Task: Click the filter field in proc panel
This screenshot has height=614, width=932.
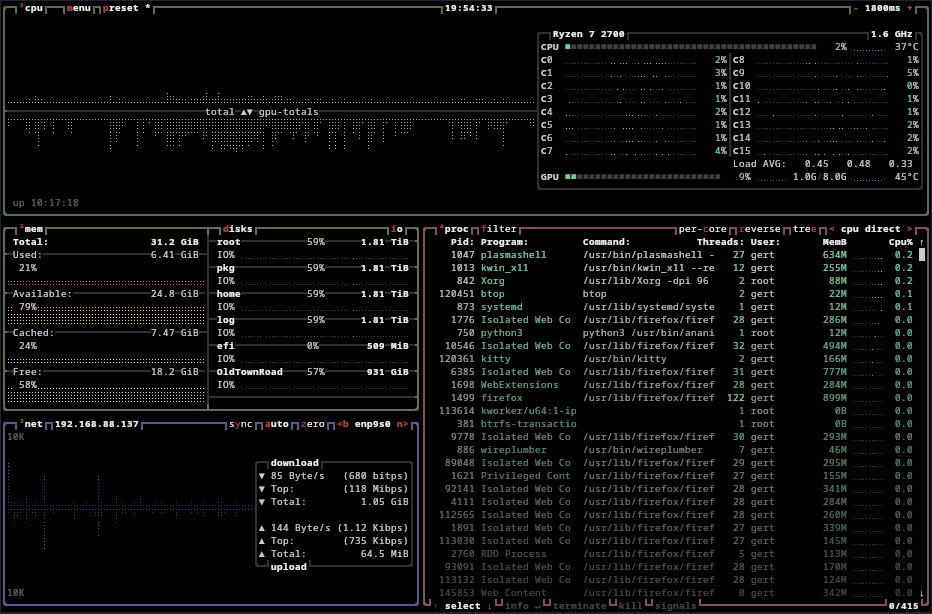Action: [500, 229]
